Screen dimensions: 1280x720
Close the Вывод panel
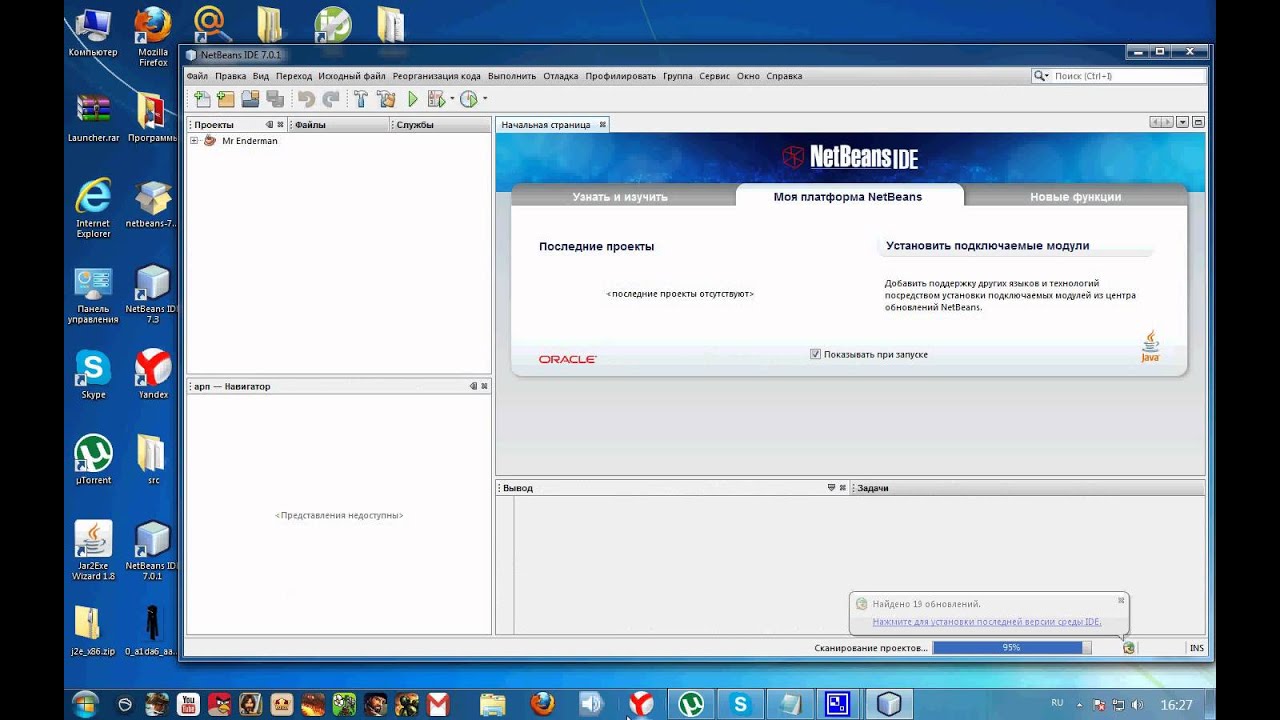(x=842, y=488)
